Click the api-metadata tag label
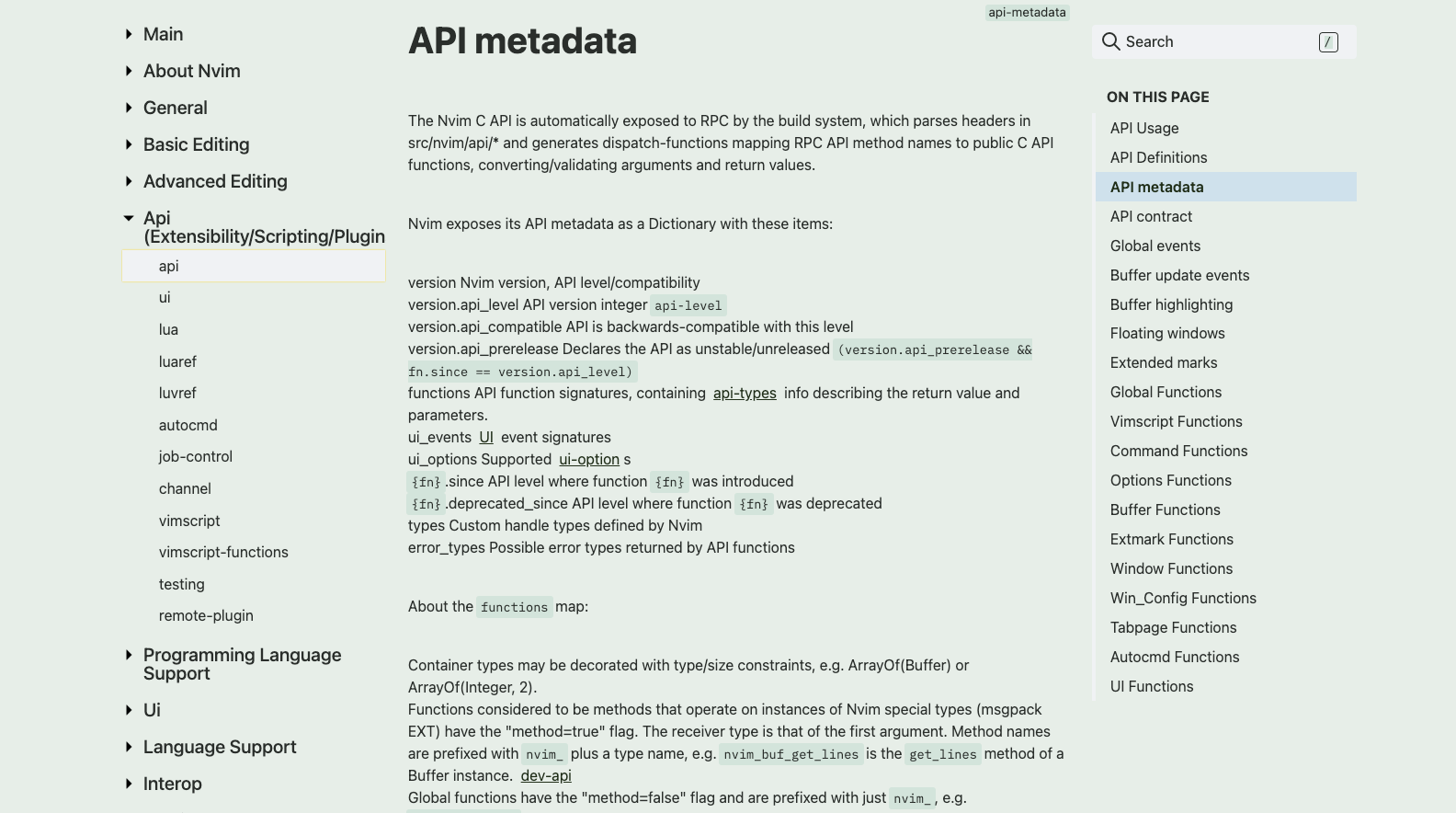 pos(1027,12)
